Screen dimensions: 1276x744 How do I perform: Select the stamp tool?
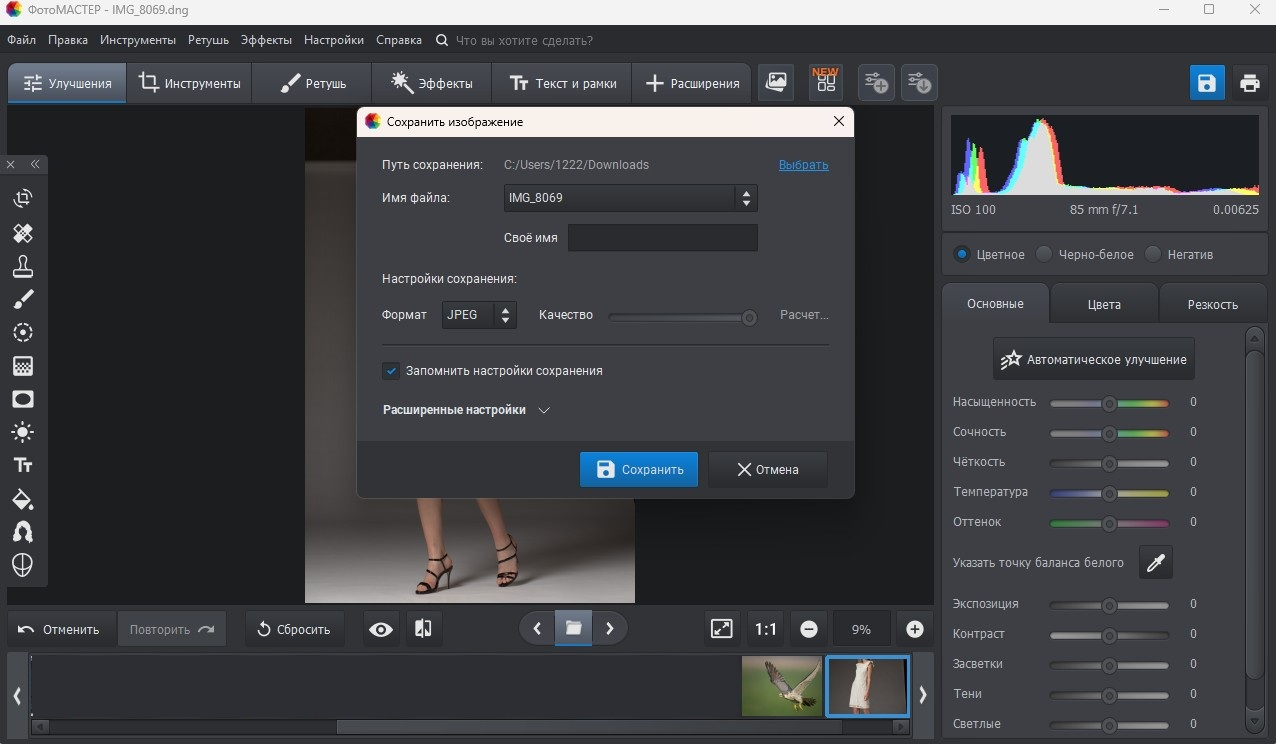[23, 266]
